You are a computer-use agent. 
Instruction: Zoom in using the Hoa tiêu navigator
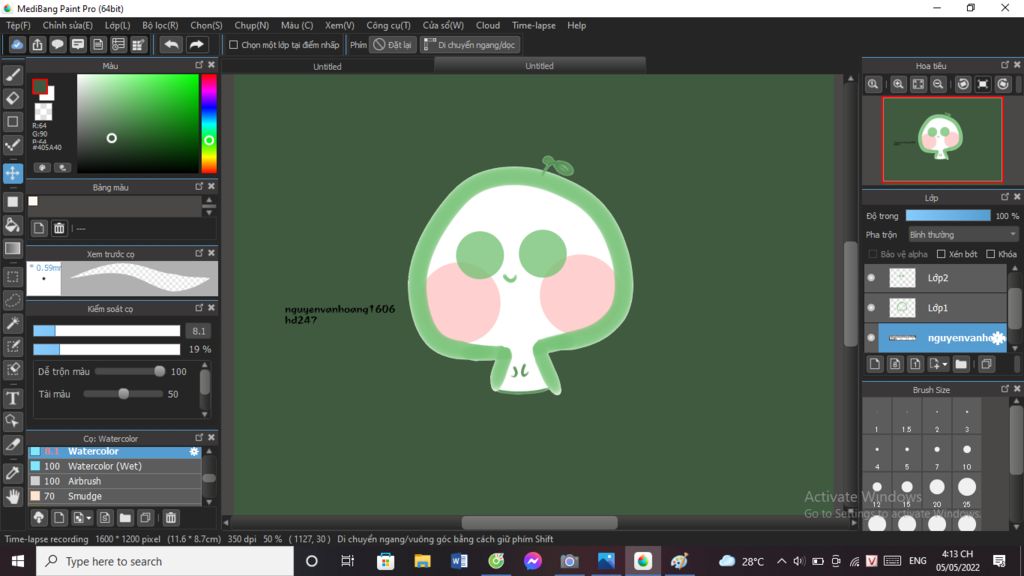[899, 84]
